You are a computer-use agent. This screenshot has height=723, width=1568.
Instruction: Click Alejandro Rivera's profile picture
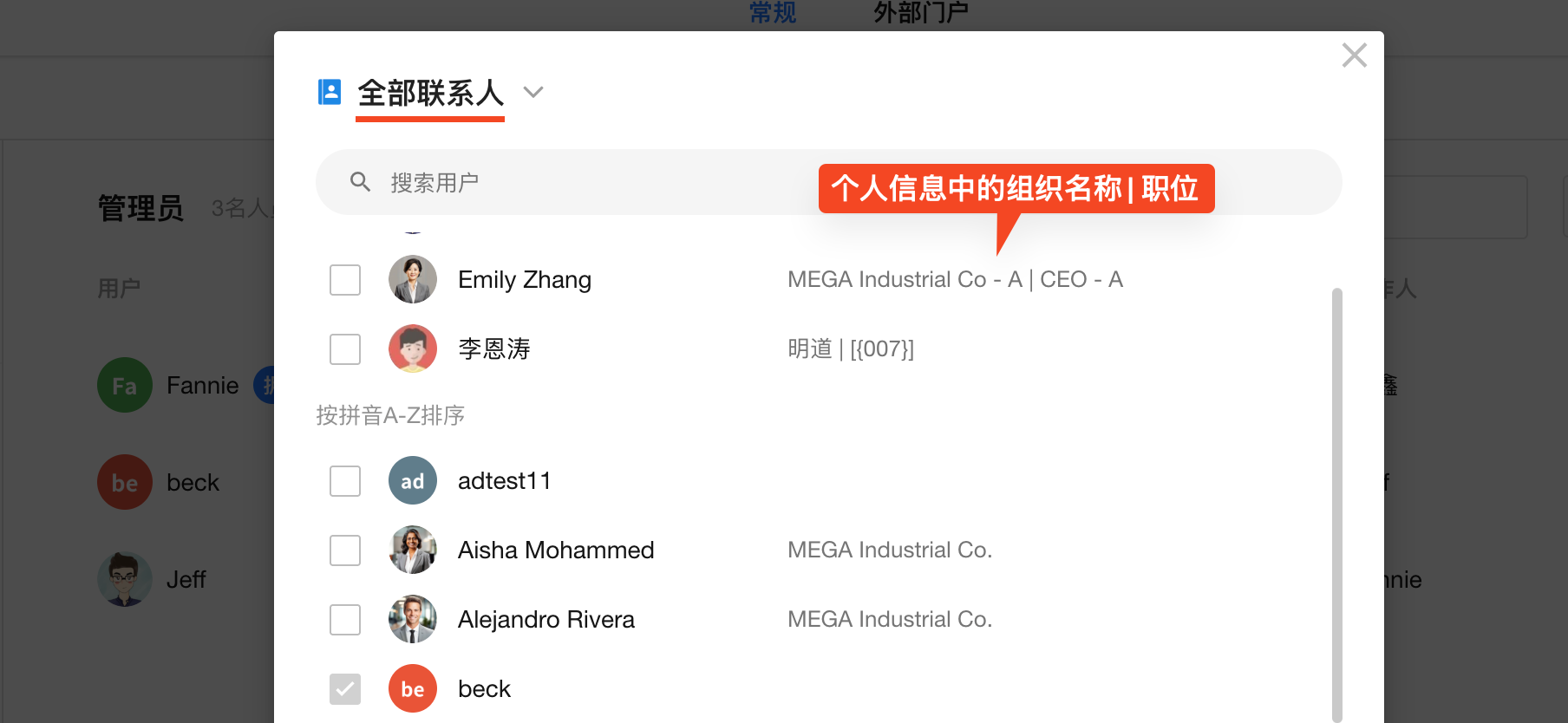pyautogui.click(x=413, y=619)
